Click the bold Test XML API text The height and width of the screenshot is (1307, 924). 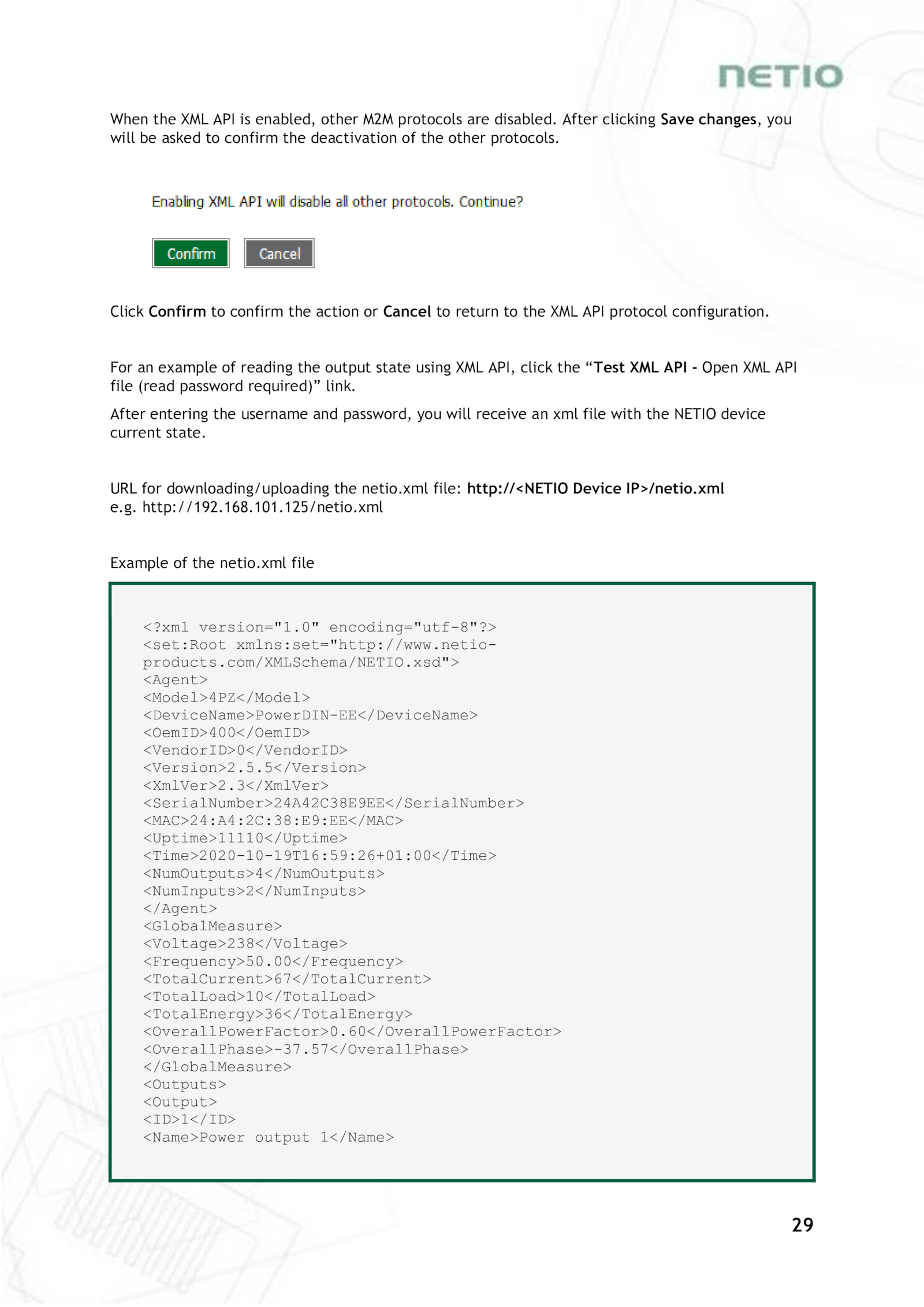click(640, 367)
